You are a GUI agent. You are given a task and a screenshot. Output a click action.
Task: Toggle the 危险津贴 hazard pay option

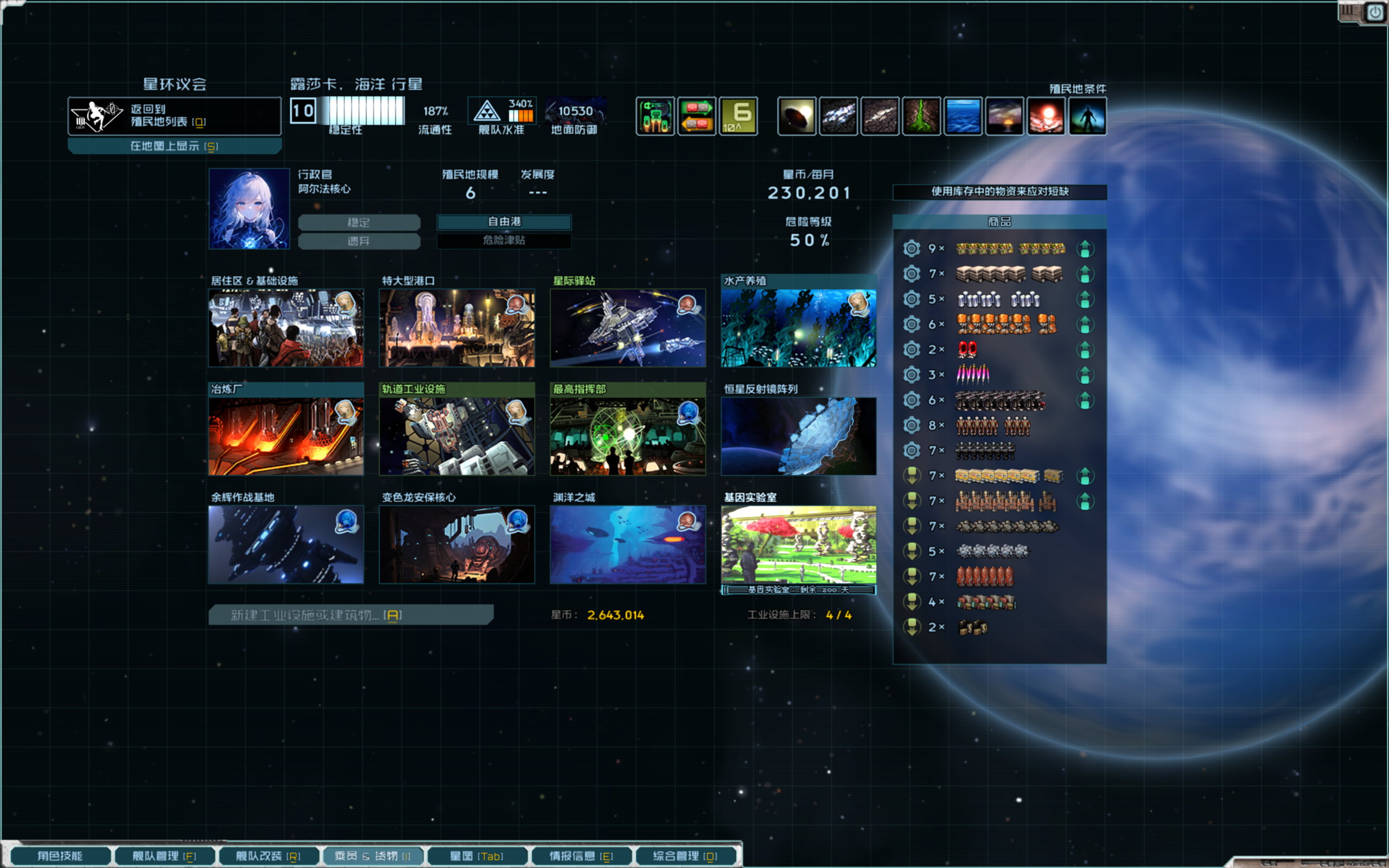pos(504,240)
